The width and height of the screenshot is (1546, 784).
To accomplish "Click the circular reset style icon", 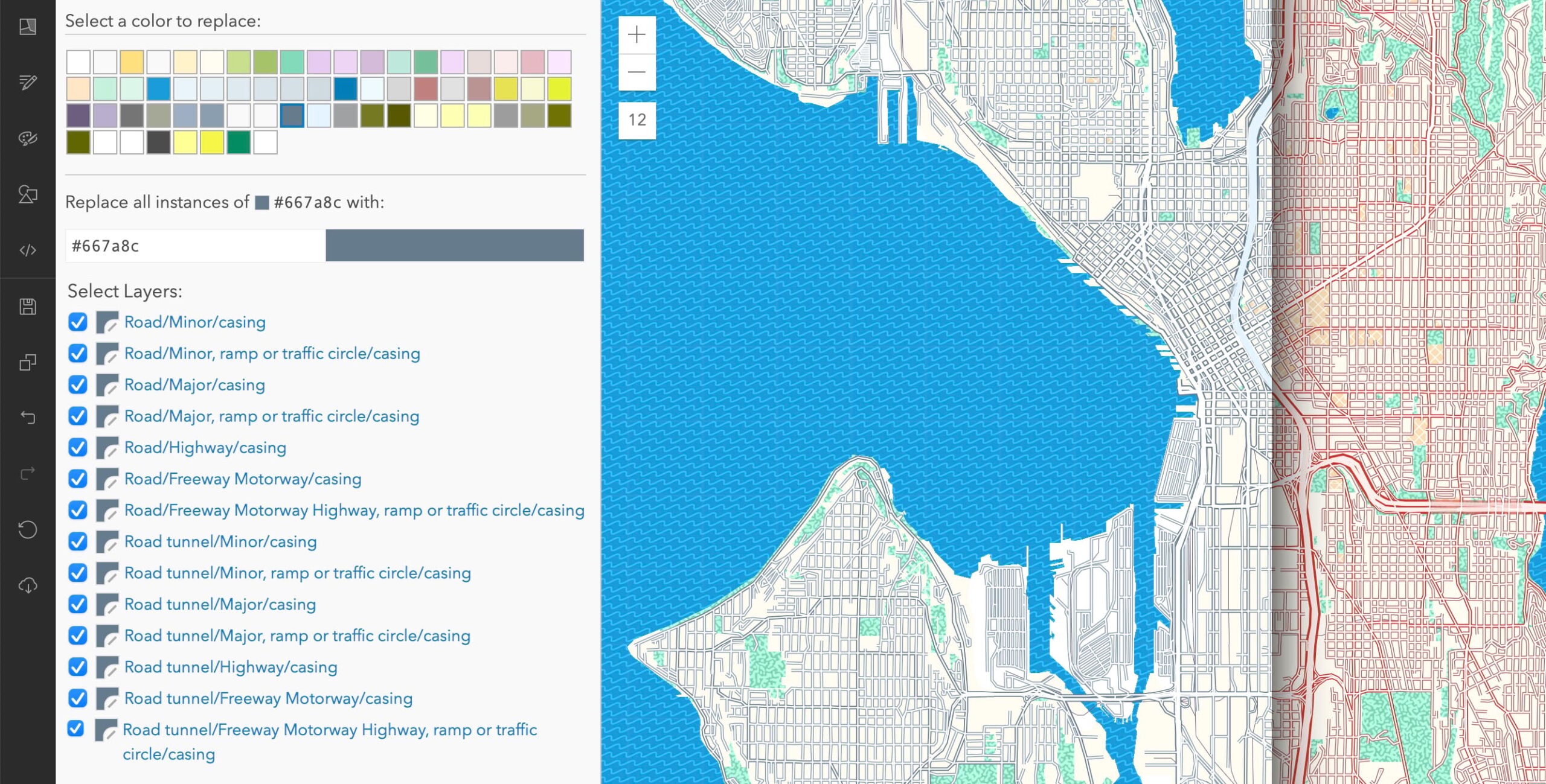I will 28,530.
